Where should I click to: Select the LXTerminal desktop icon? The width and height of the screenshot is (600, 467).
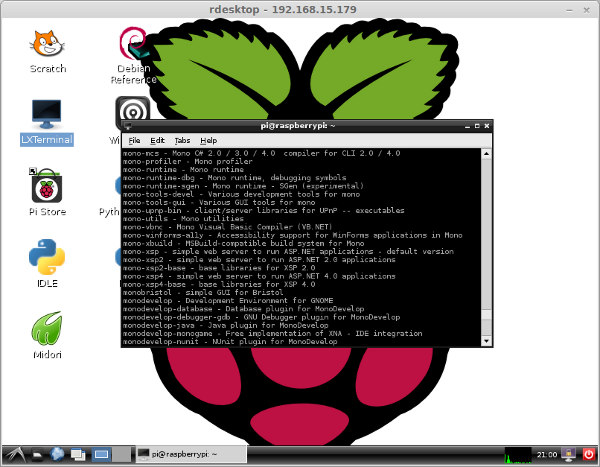pyautogui.click(x=47, y=122)
